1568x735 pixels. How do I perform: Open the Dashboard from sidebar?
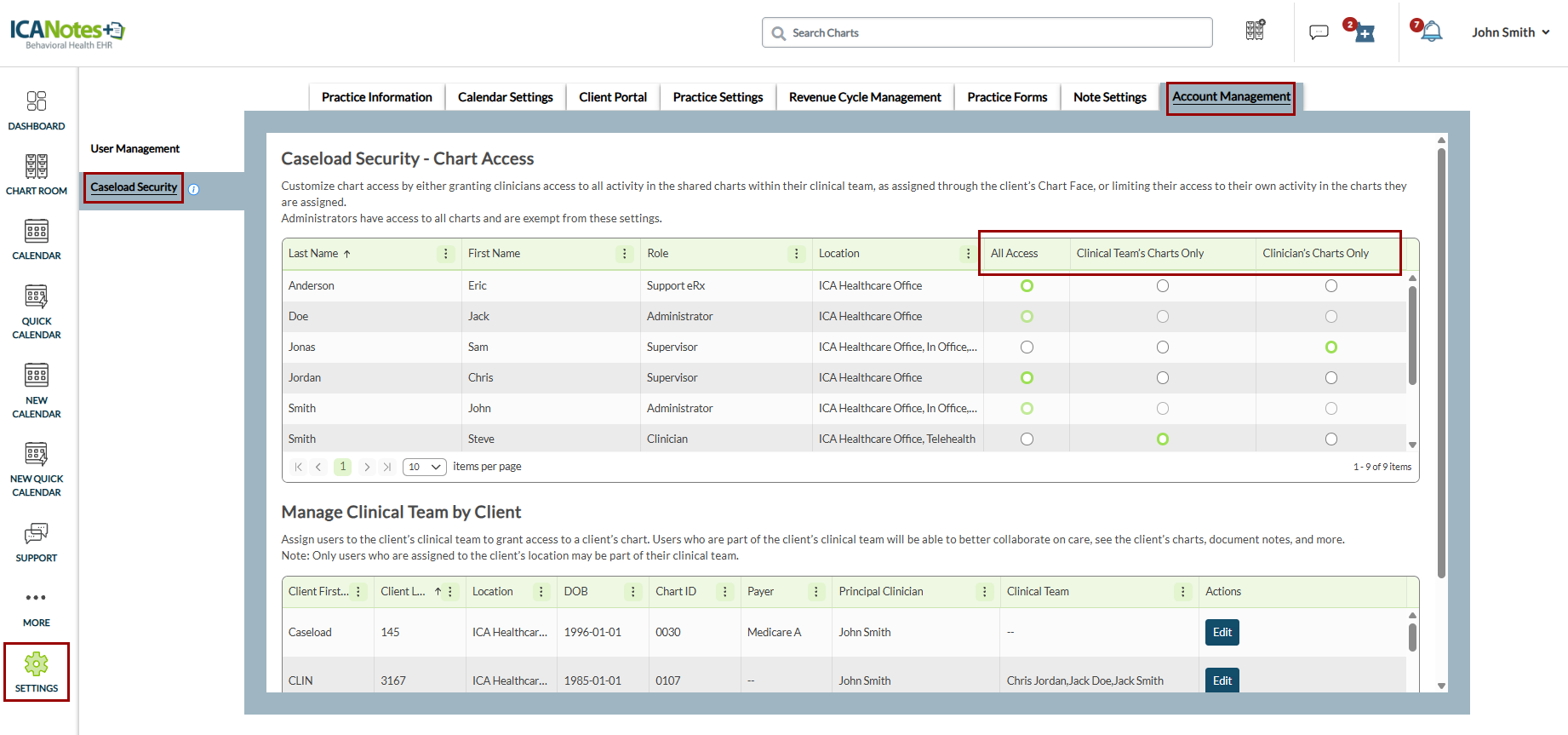[36, 111]
